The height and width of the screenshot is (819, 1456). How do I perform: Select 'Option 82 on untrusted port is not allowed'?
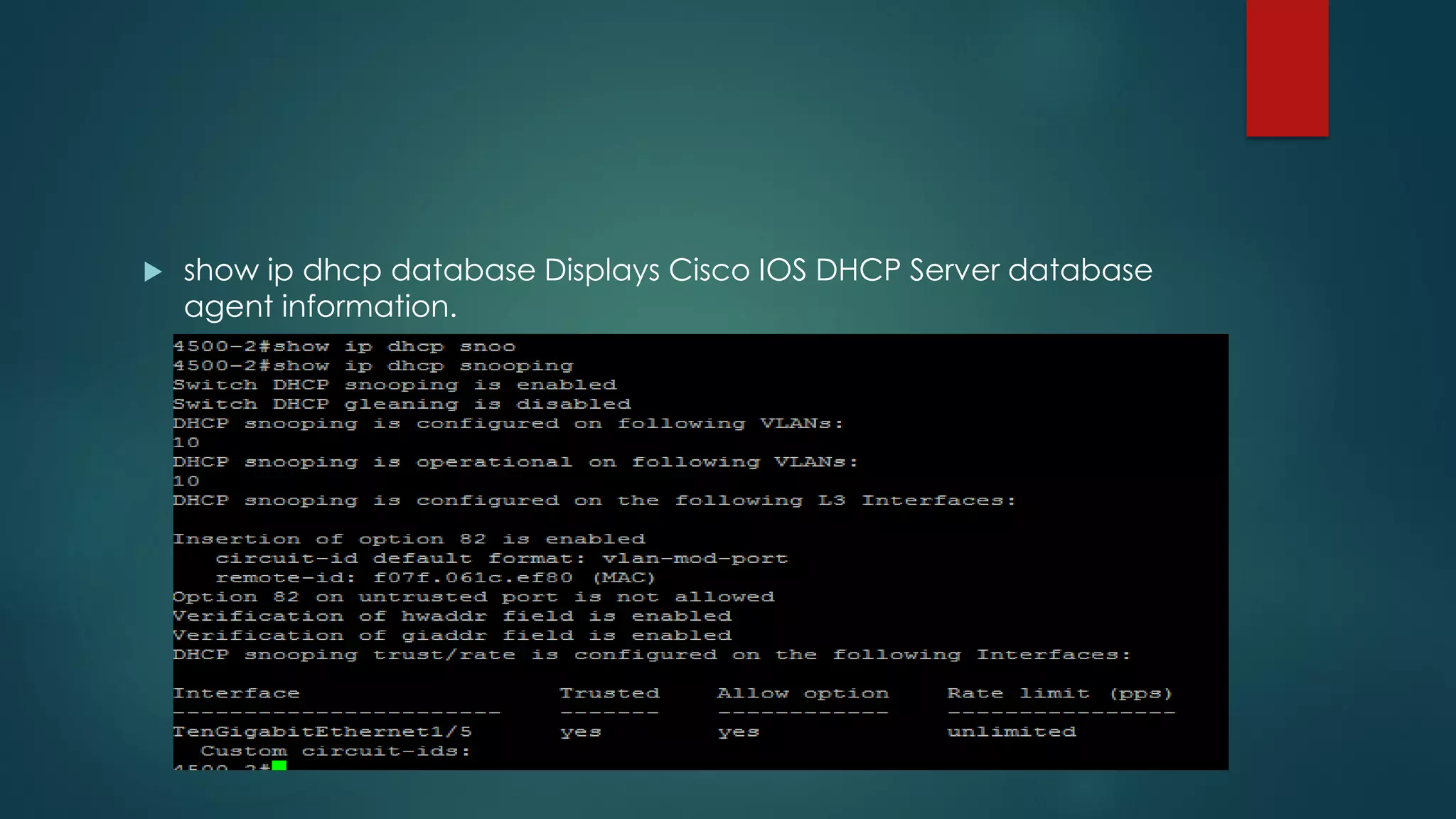coord(474,597)
